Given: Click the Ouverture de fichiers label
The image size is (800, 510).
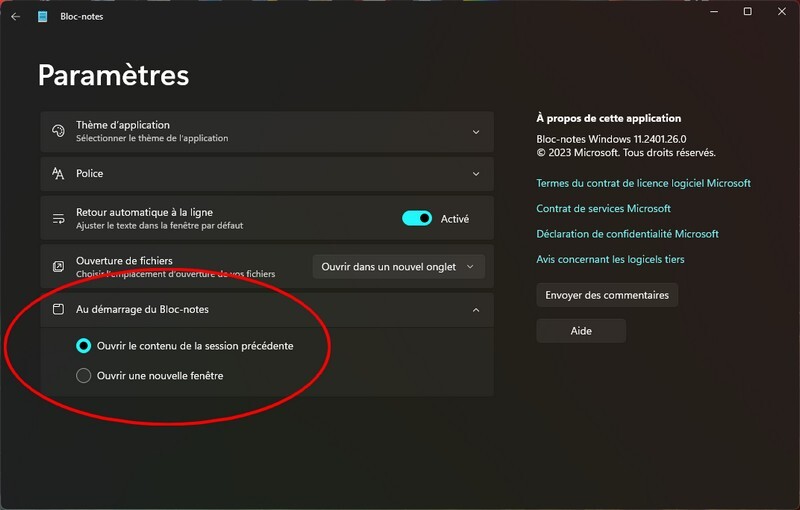Looking at the screenshot, I should pyautogui.click(x=124, y=261).
